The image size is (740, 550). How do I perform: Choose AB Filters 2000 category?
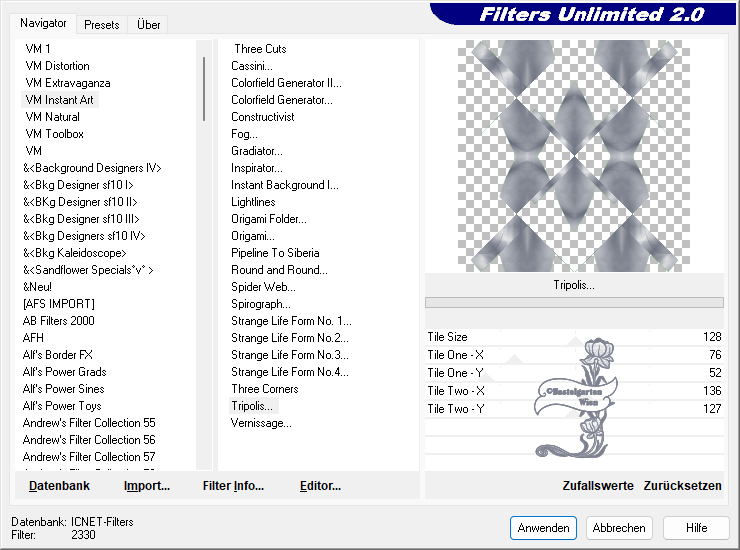coord(59,321)
